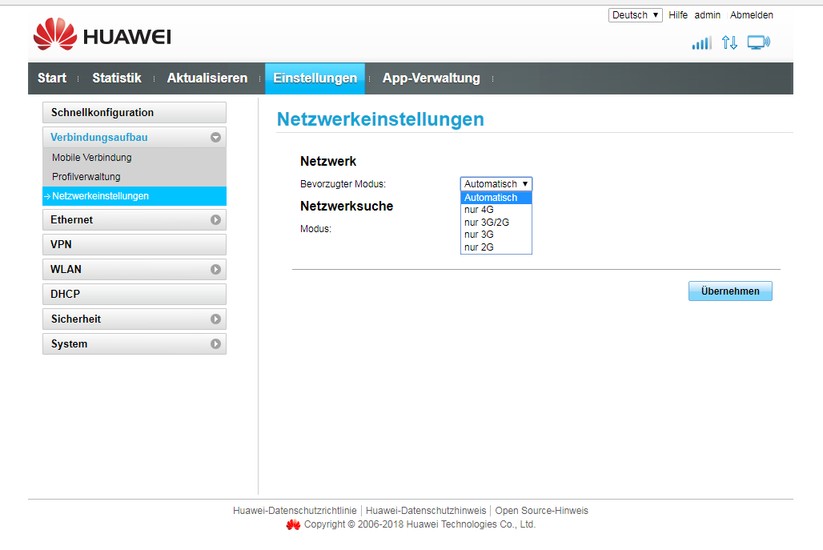823x550 pixels.
Task: Click the signal strength bars icon
Action: [701, 43]
